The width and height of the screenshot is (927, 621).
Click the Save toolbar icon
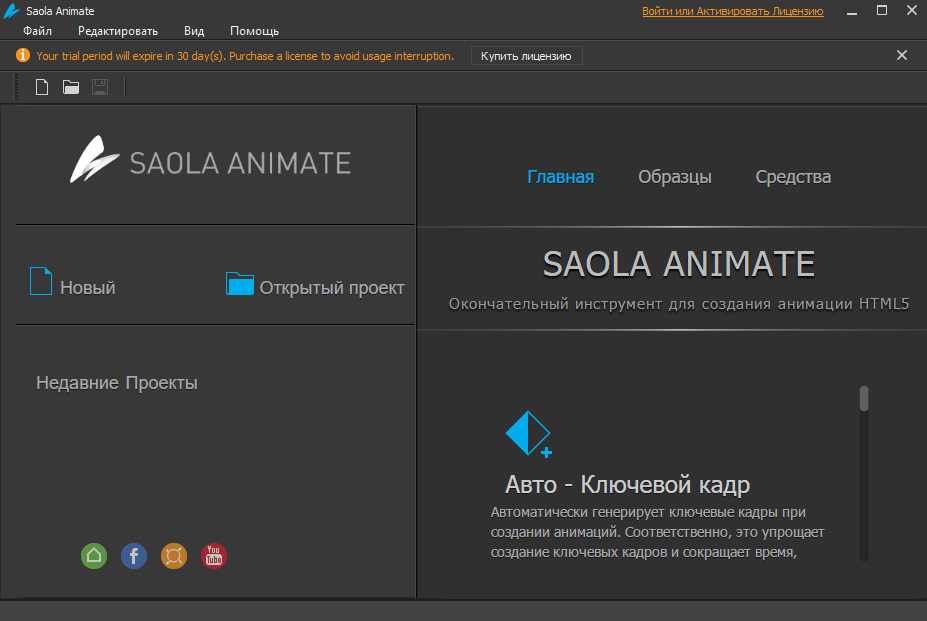pos(99,87)
